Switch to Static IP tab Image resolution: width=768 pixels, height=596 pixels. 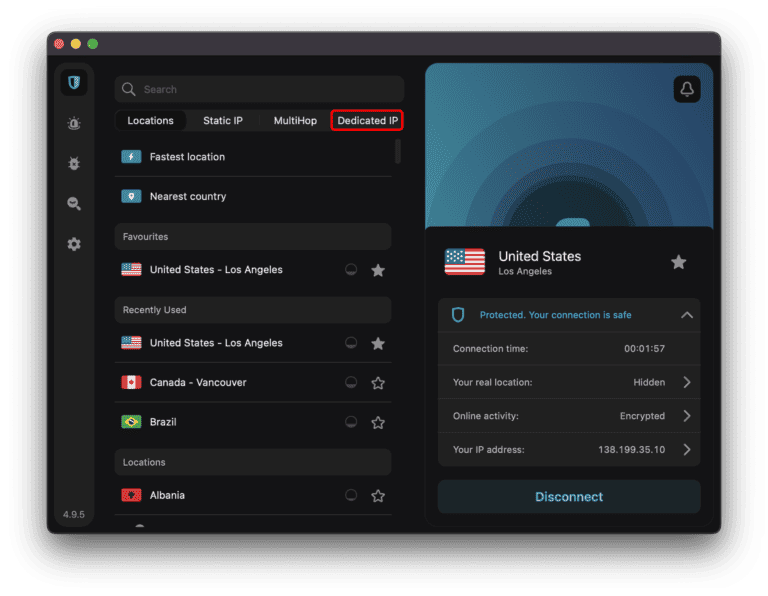(223, 120)
